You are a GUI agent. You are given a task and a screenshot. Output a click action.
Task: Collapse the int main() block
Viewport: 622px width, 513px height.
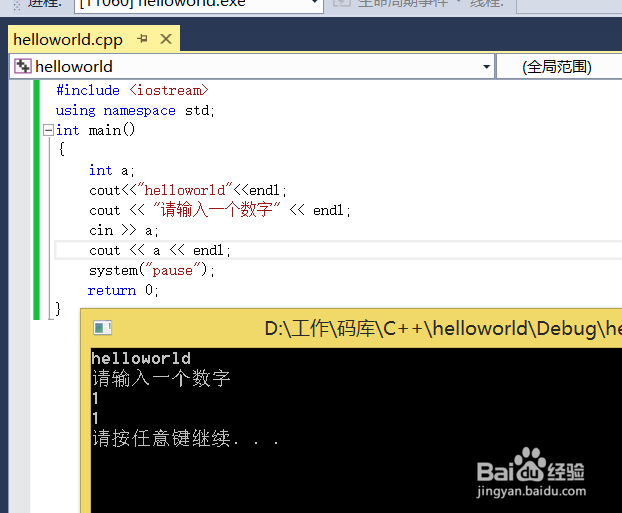(48, 130)
